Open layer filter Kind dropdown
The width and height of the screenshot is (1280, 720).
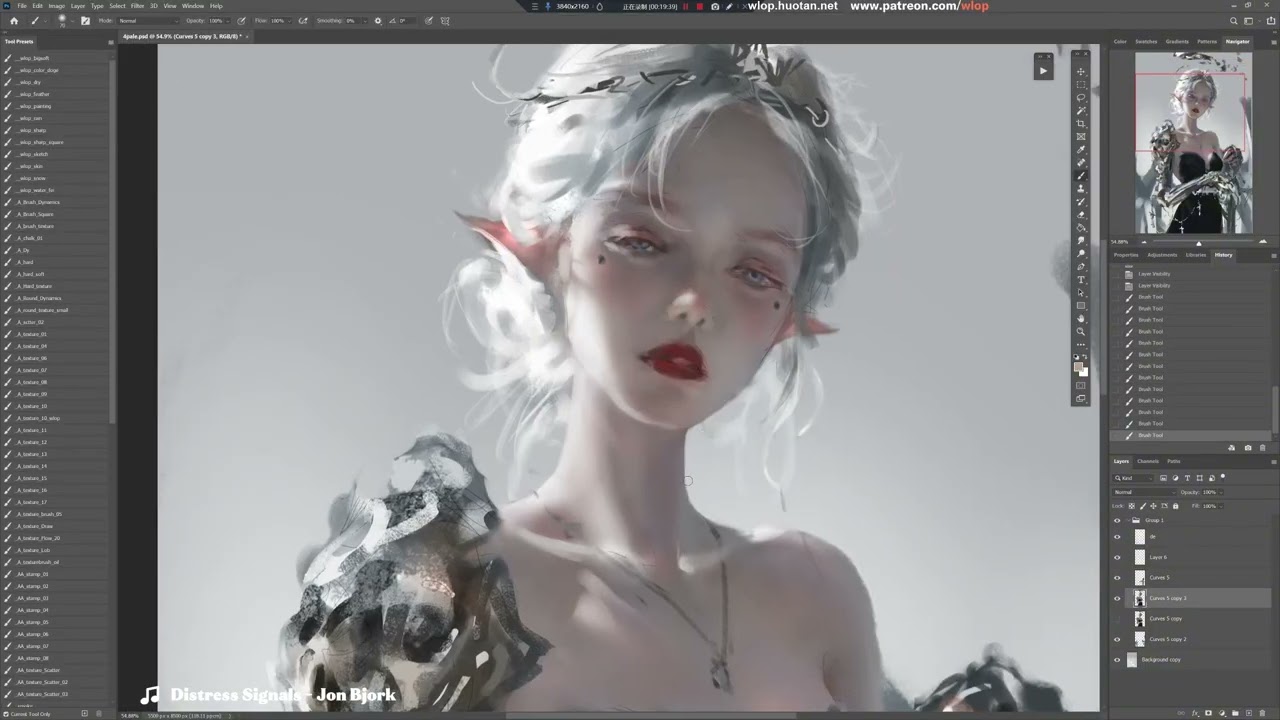point(1133,478)
